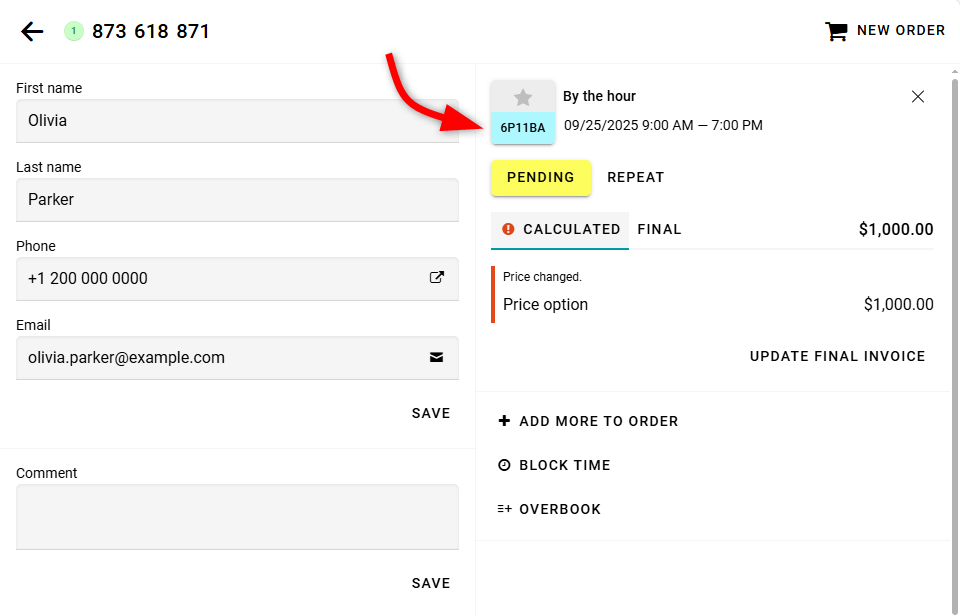This screenshot has height=616, width=960.
Task: Click the email envelope icon
Action: click(x=437, y=357)
